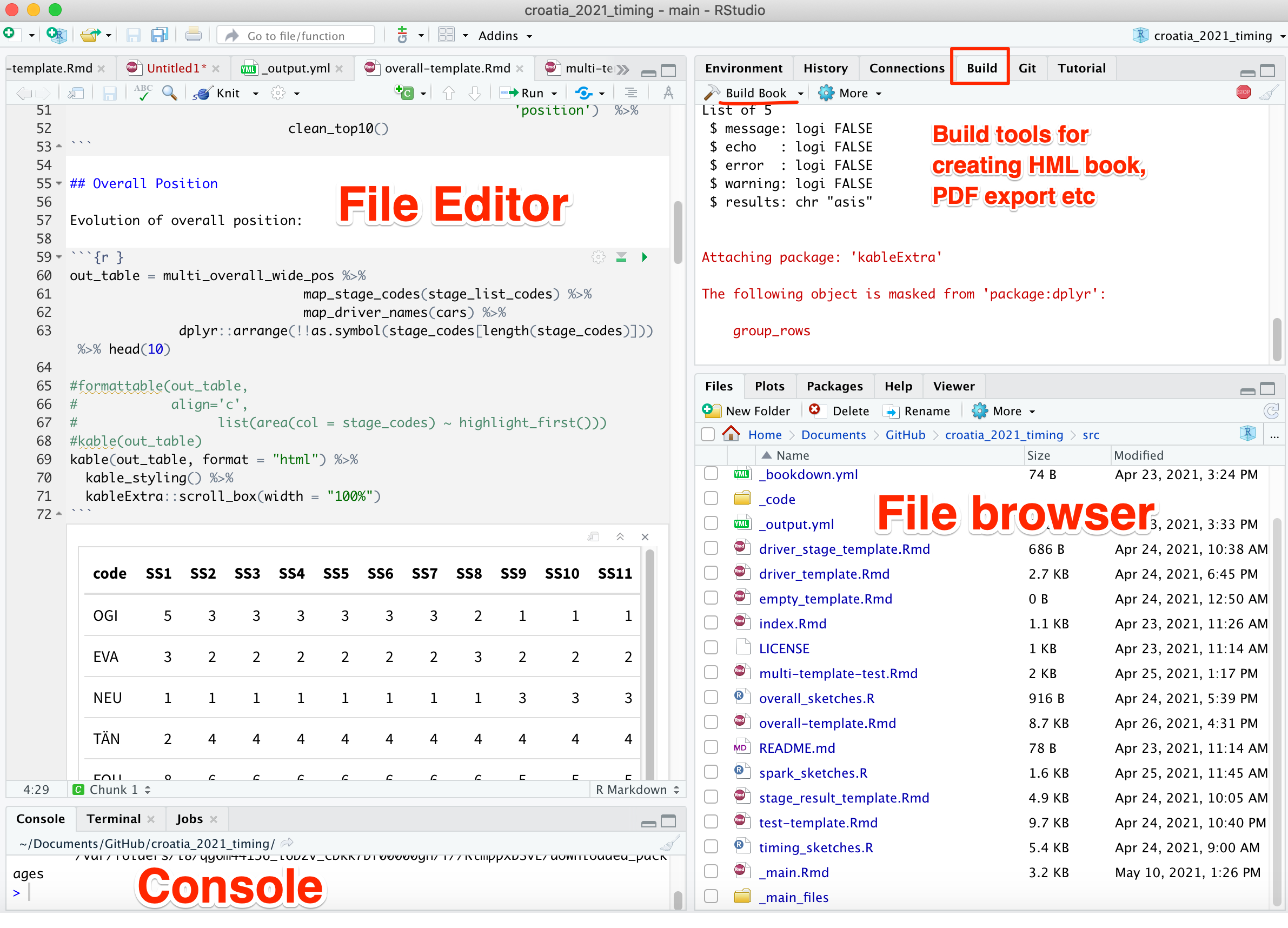Image resolution: width=1288 pixels, height=928 pixels.
Task: Click the Rename button in Files pane
Action: (x=917, y=410)
